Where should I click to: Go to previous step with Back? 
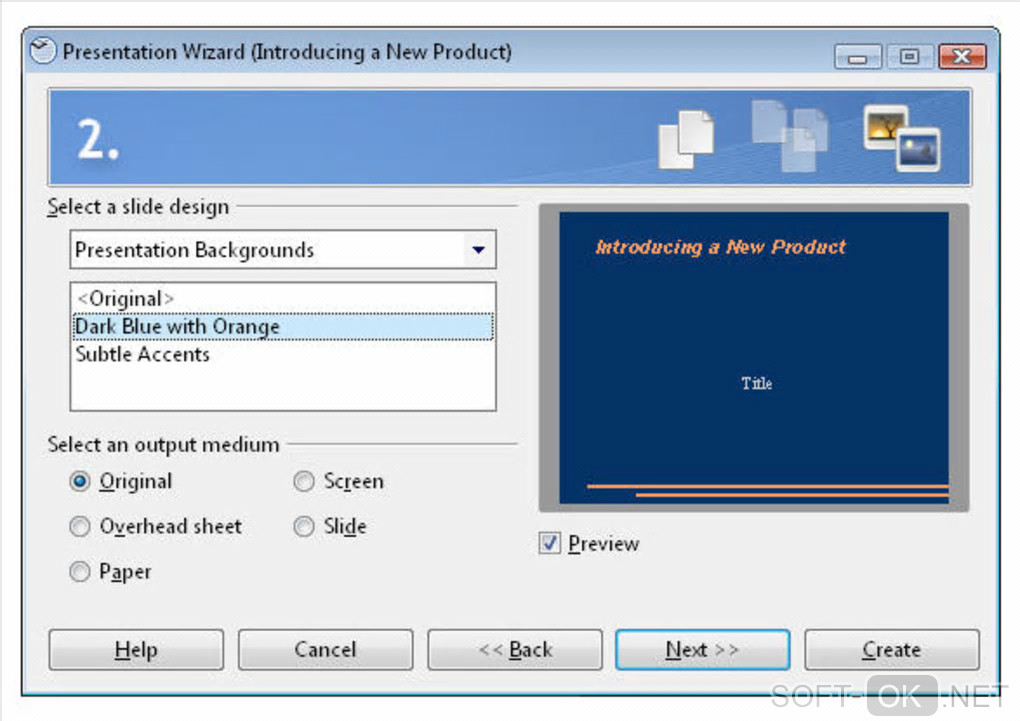pyautogui.click(x=515, y=649)
